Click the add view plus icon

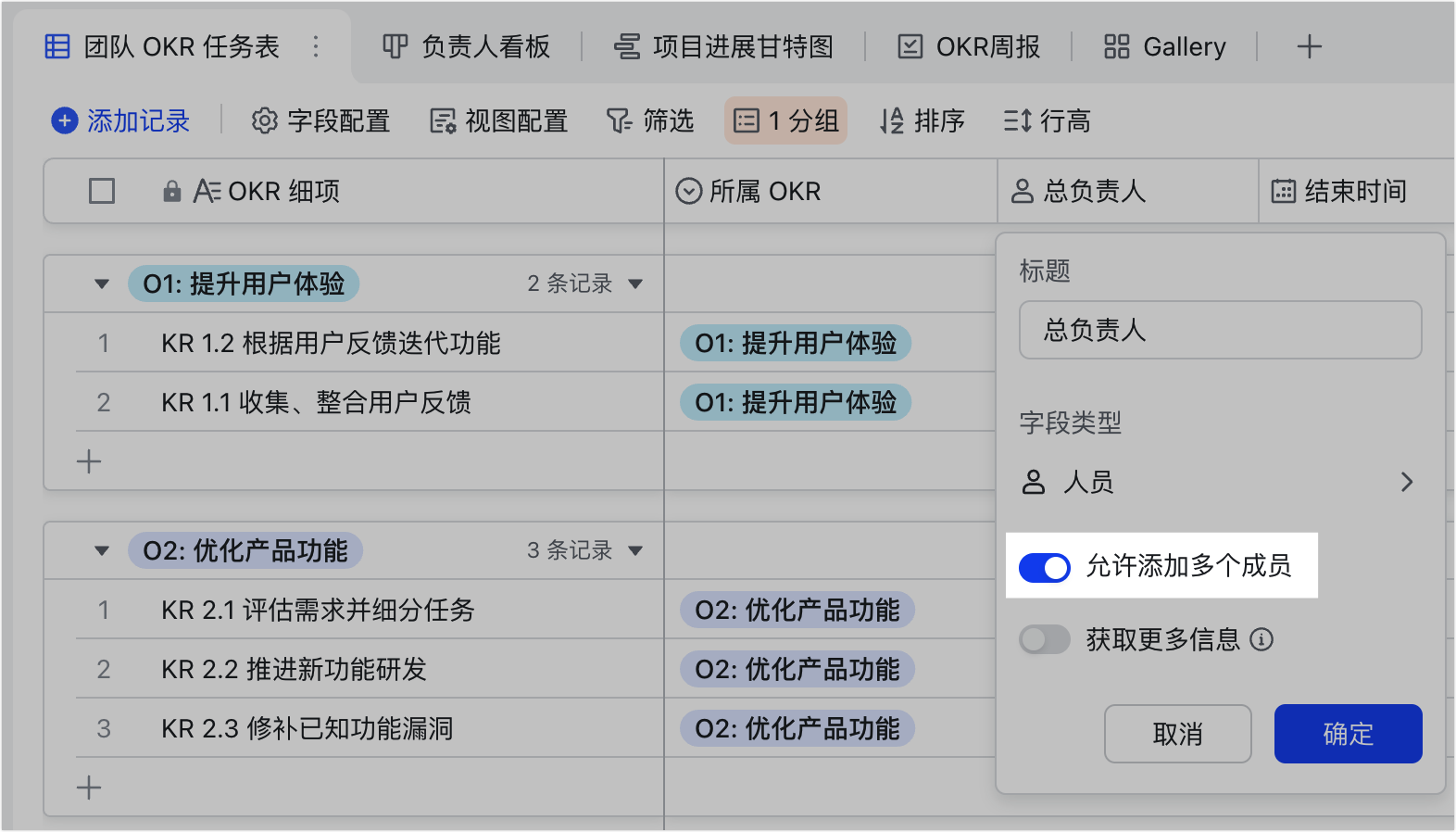point(1309,46)
